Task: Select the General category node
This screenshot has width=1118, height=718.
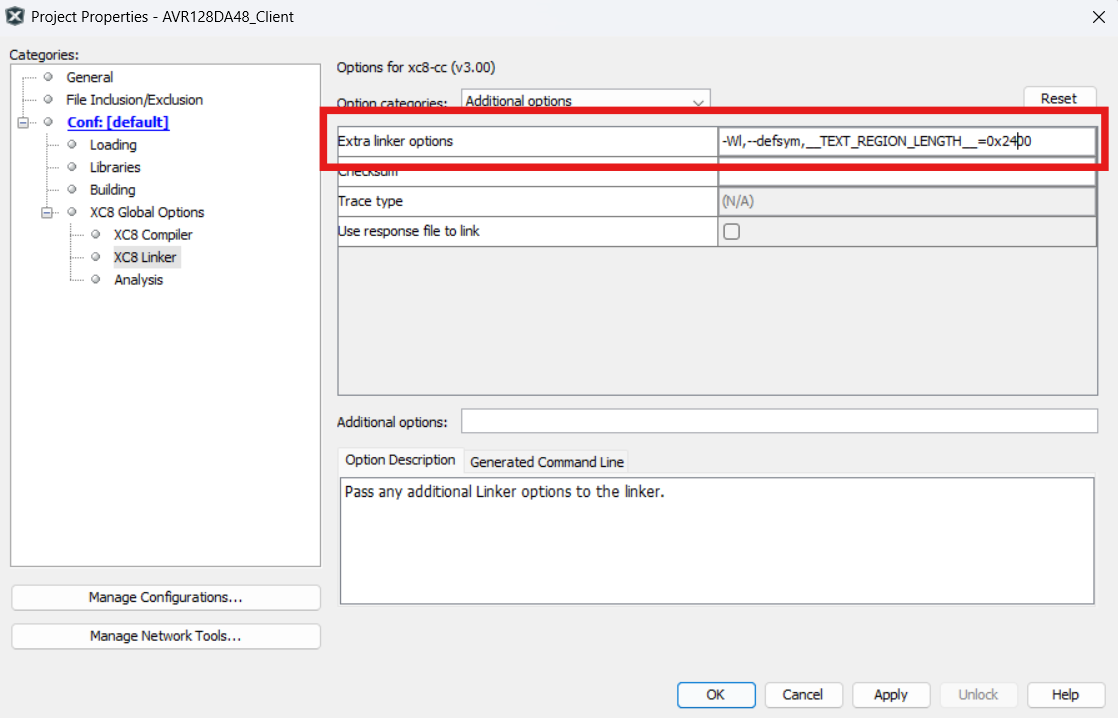Action: 89,77
